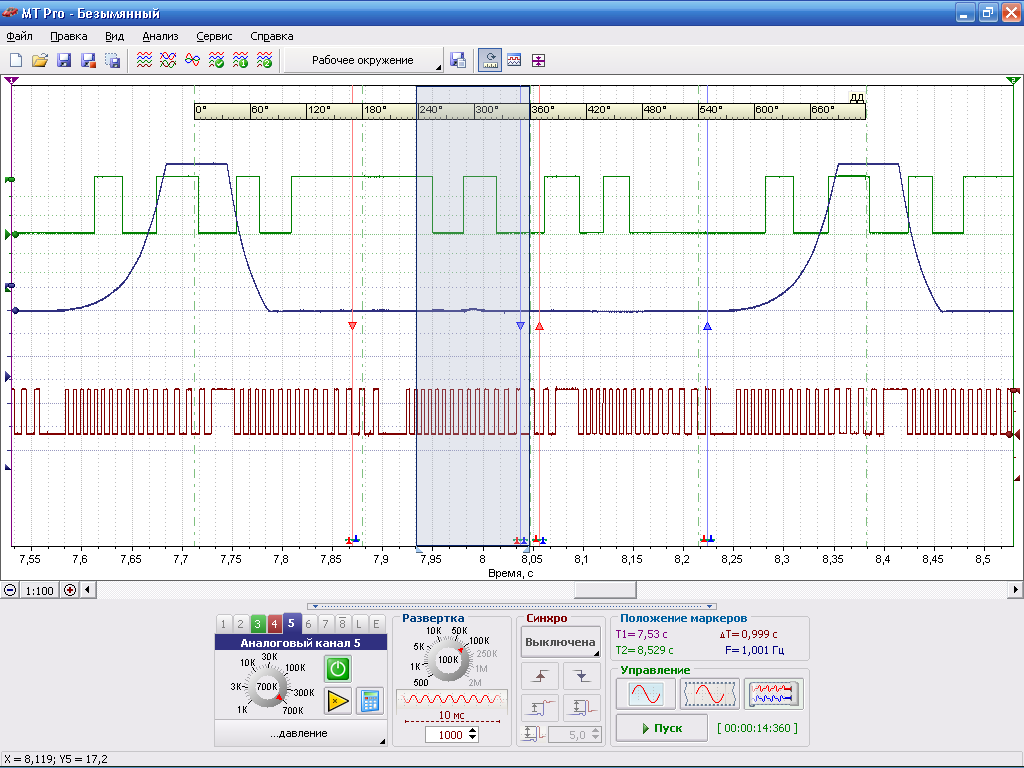Open the Справка menu
The image size is (1024, 768).
point(272,37)
